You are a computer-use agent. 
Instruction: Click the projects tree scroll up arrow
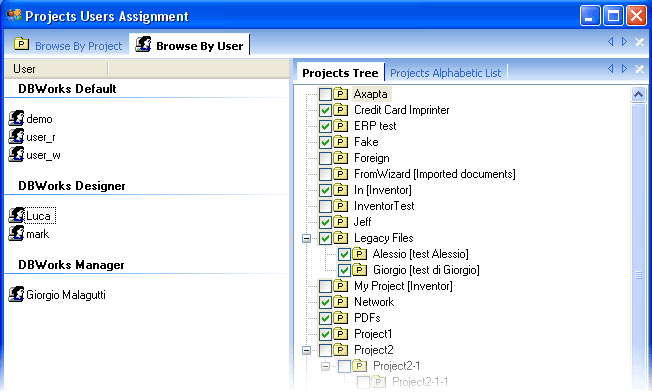pos(638,94)
